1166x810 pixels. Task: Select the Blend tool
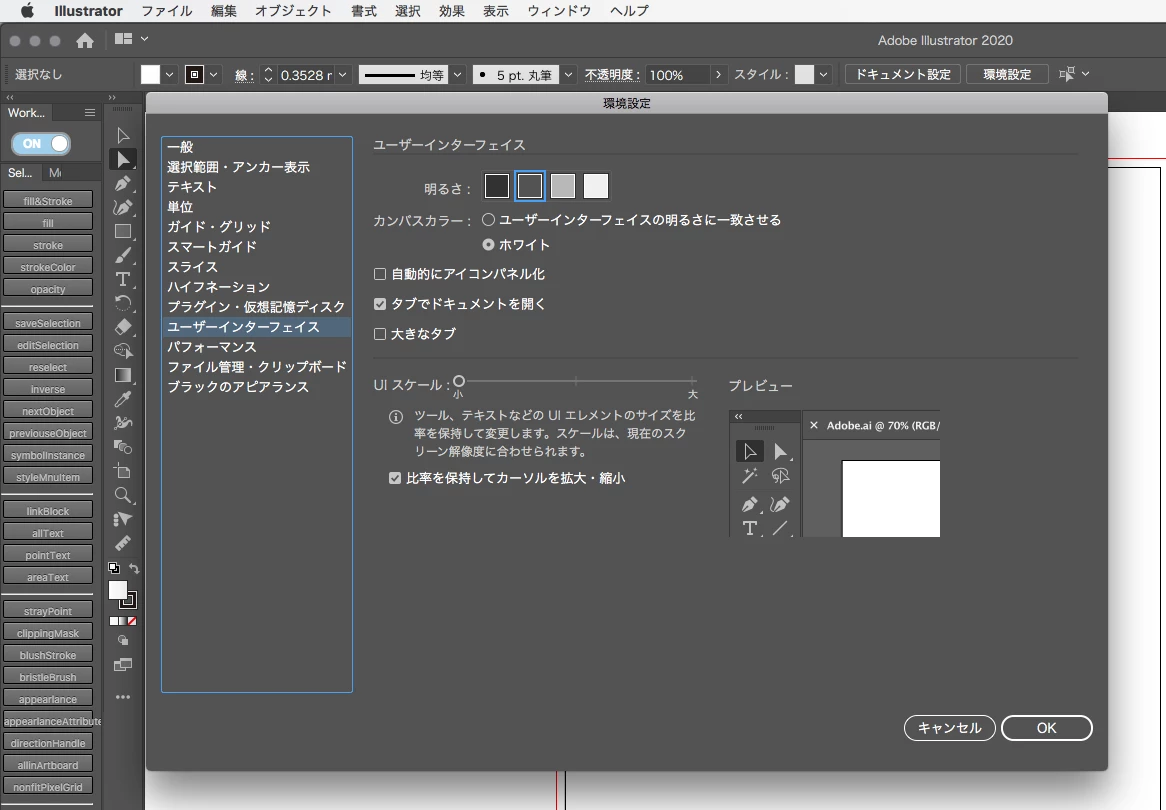click(x=123, y=446)
